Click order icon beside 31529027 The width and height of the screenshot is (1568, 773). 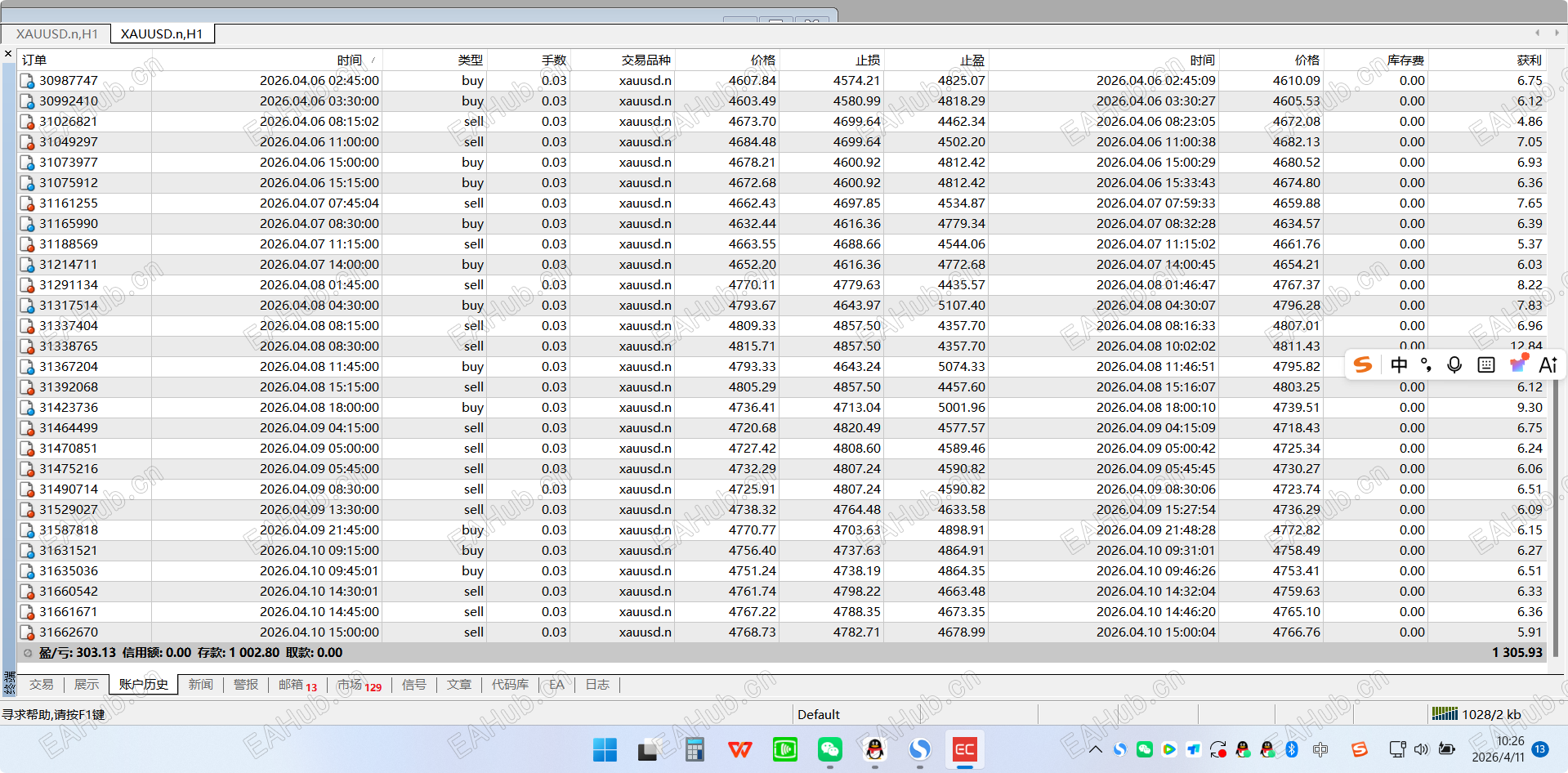(27, 510)
